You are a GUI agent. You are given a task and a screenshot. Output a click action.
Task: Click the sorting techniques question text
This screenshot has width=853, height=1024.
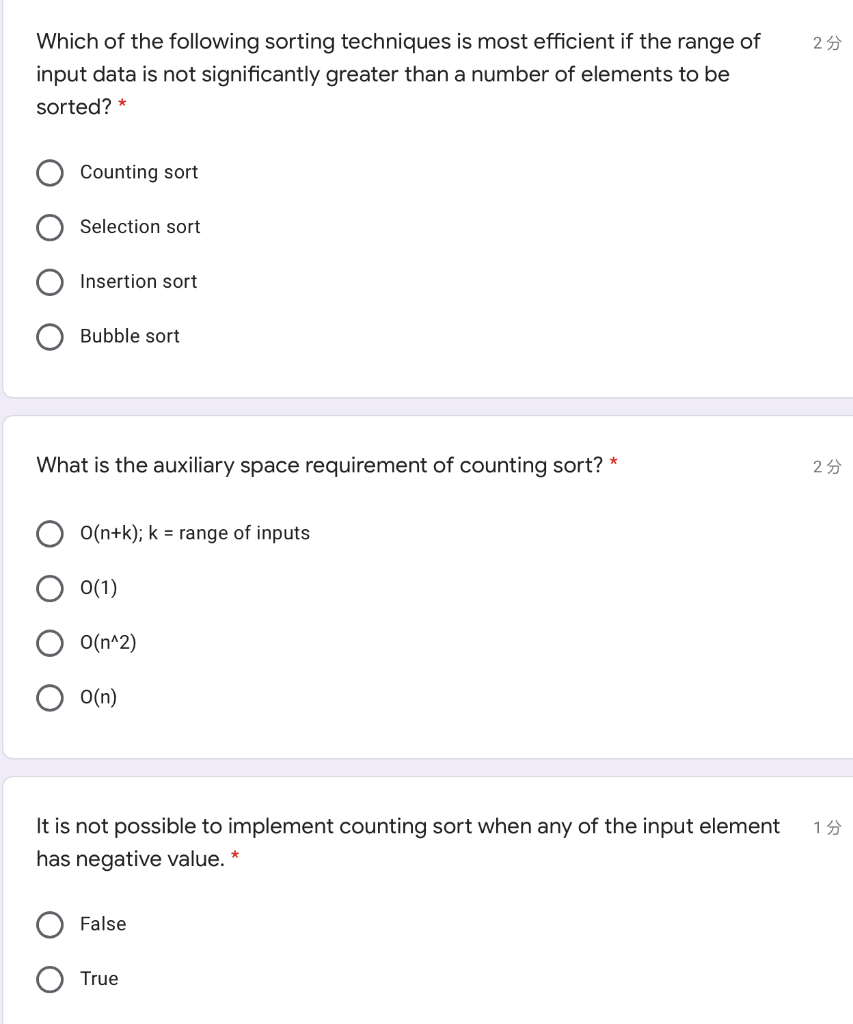click(x=397, y=74)
